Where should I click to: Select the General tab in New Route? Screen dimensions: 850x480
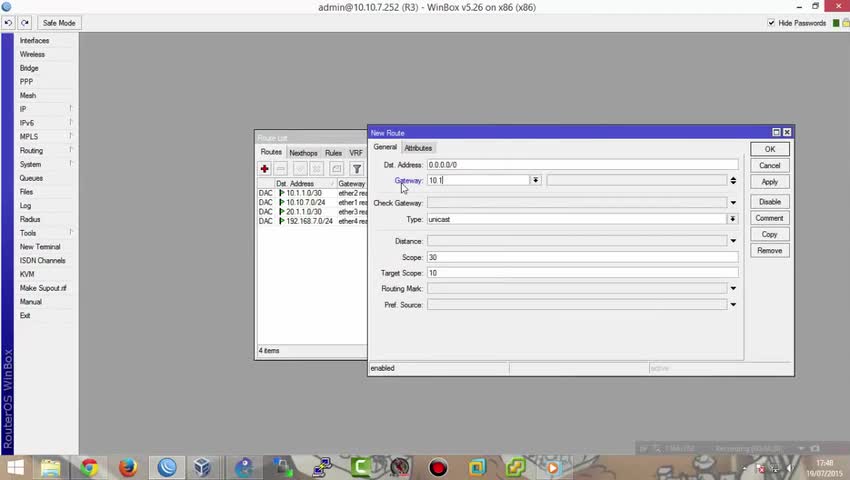385,147
